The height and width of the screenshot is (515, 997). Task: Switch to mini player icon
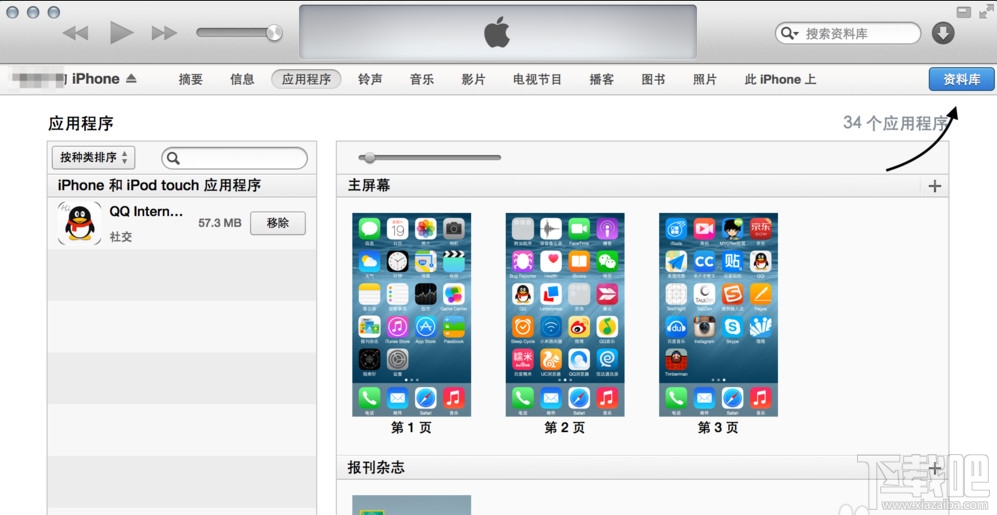click(x=963, y=11)
